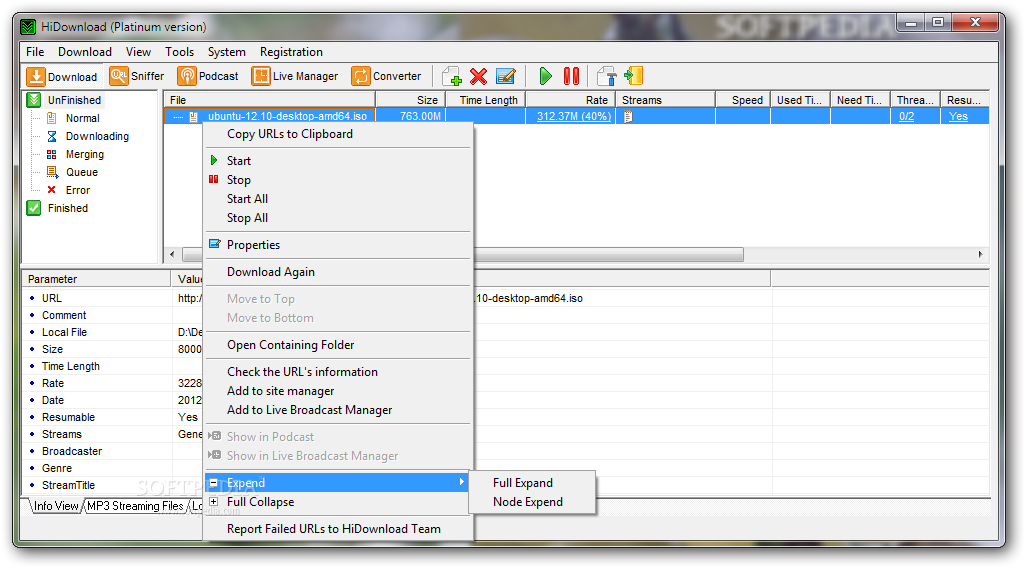Open the Sniffer tool
Image resolution: width=1026 pixels, height=568 pixels.
(137, 77)
